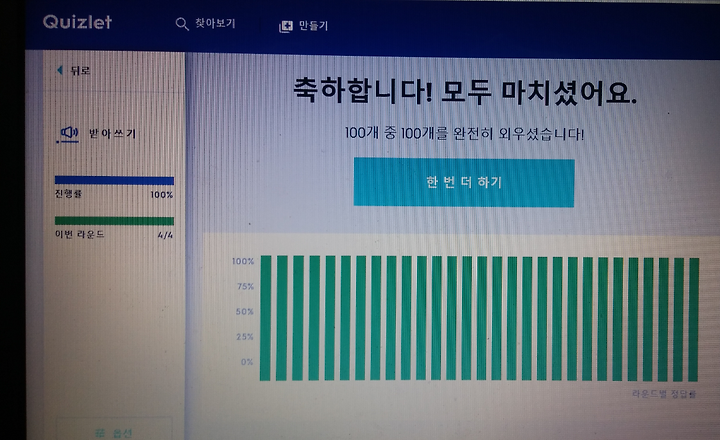This screenshot has width=720, height=440.
Task: Click the 25% axis label
Action: [245, 337]
